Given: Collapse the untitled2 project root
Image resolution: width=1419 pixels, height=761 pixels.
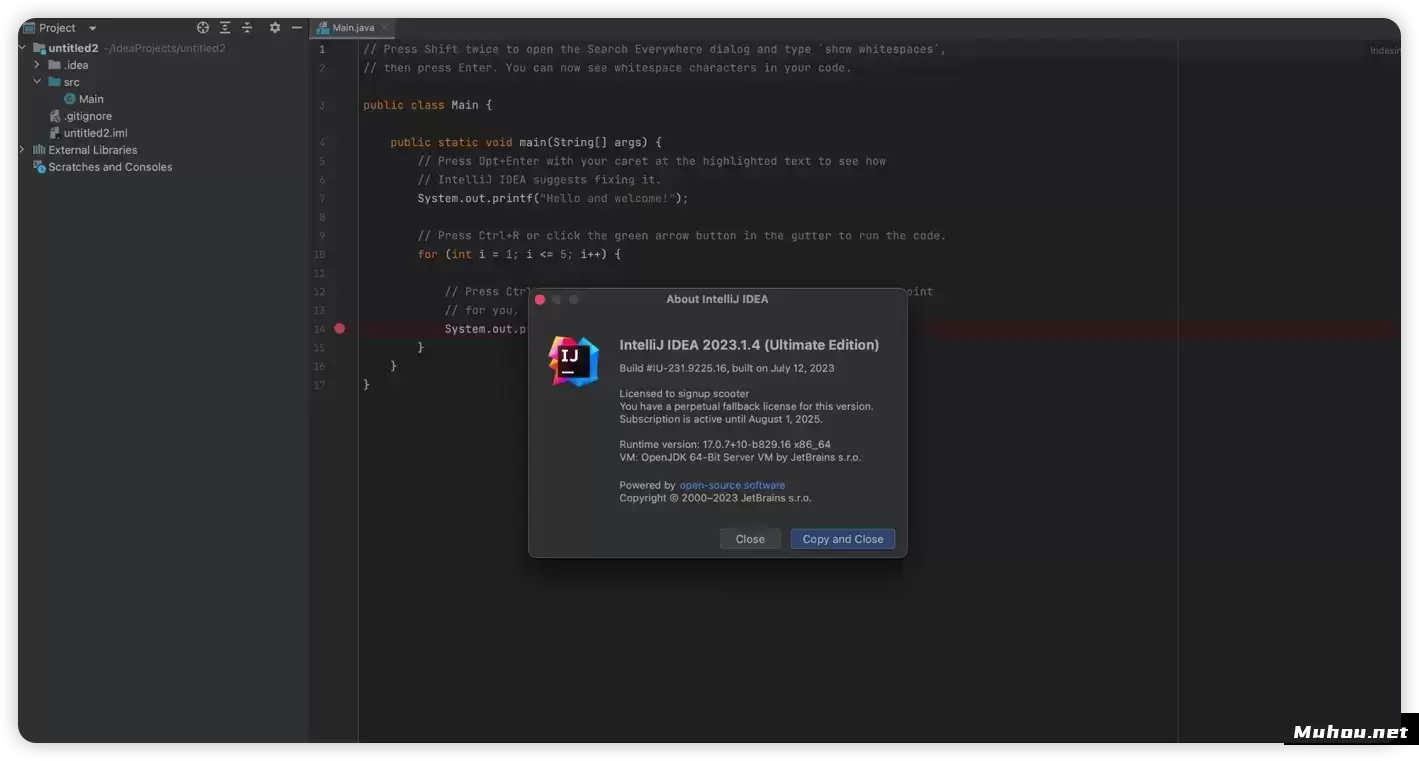Looking at the screenshot, I should click(23, 48).
